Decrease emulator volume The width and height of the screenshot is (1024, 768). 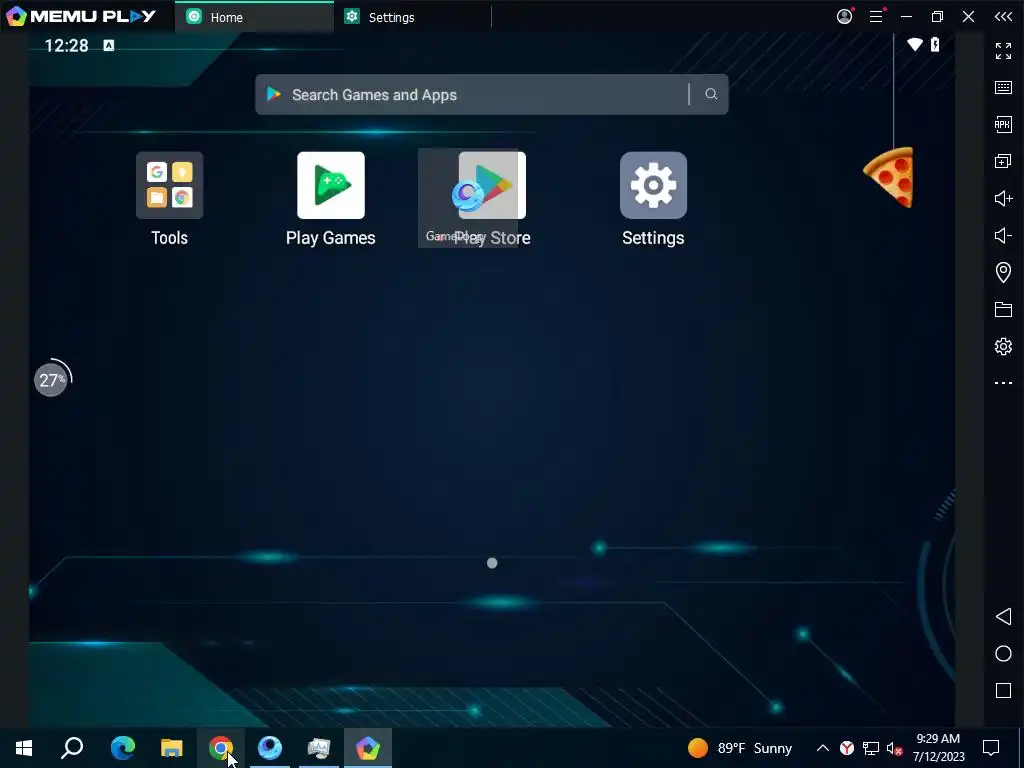click(1003, 235)
